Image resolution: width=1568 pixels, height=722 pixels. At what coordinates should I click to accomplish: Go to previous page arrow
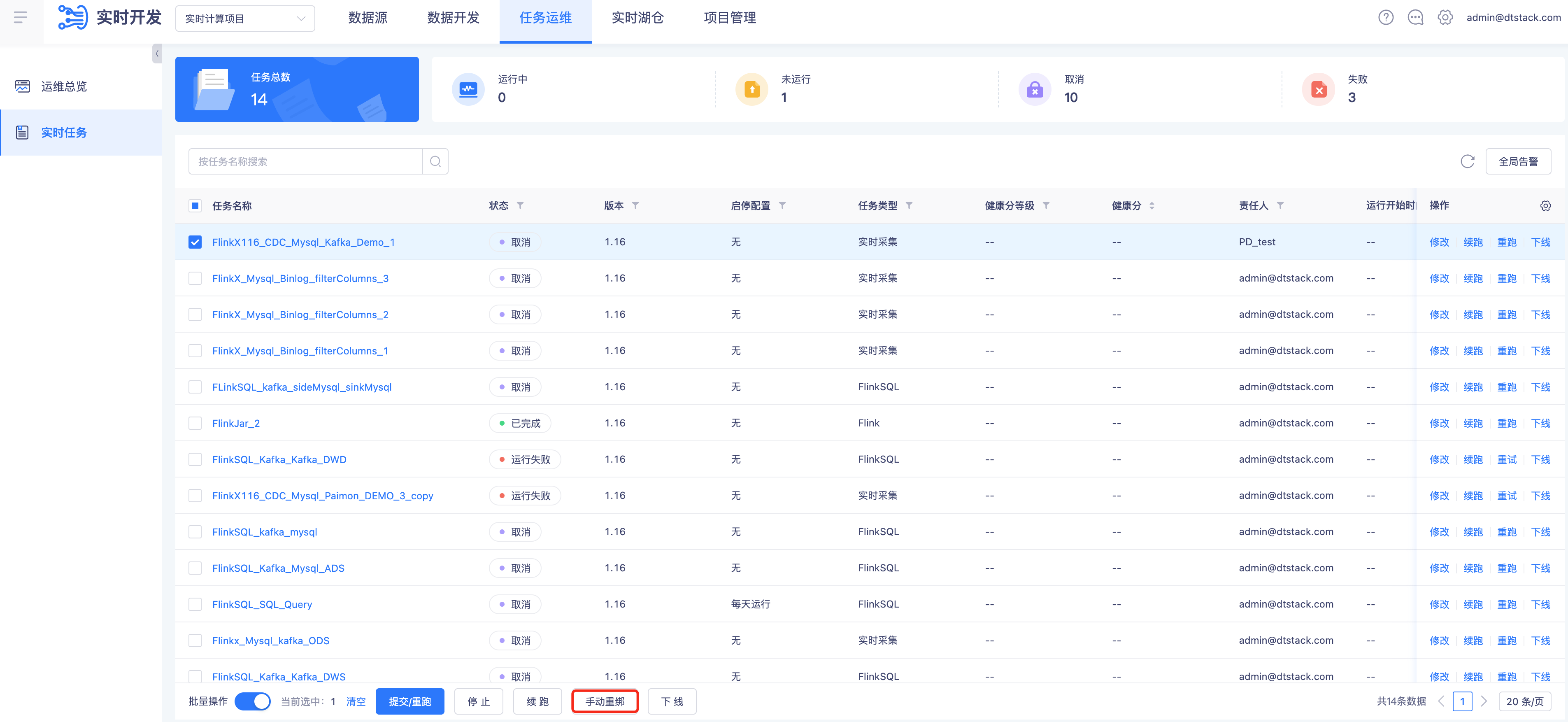point(1441,701)
